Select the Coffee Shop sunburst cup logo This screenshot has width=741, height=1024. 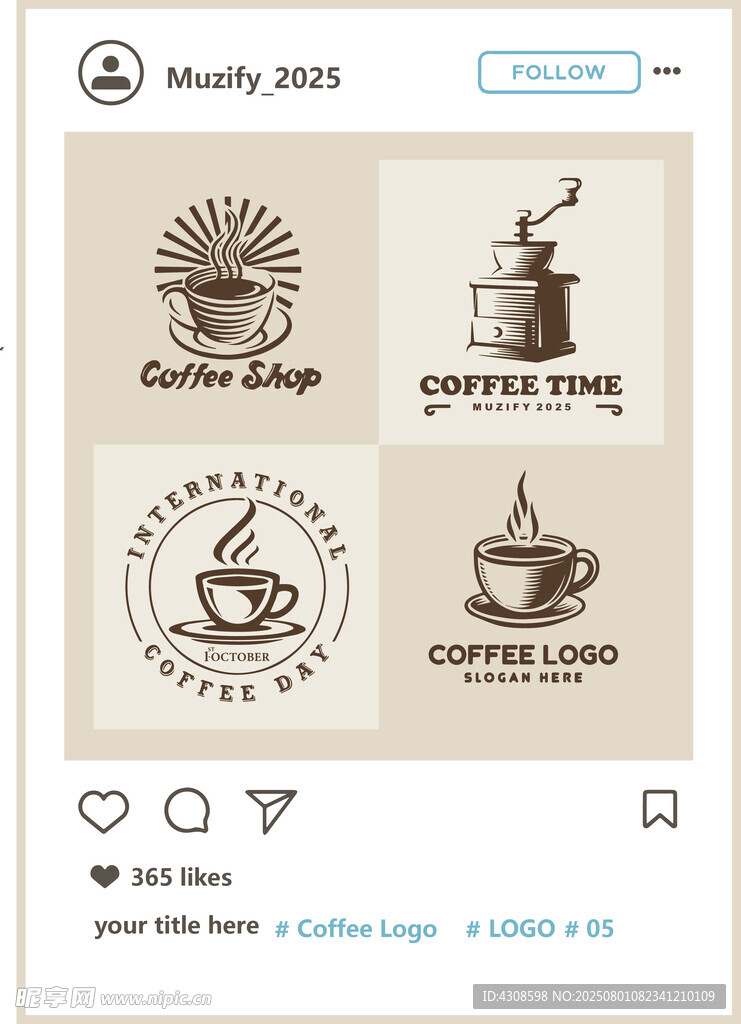pos(230,295)
